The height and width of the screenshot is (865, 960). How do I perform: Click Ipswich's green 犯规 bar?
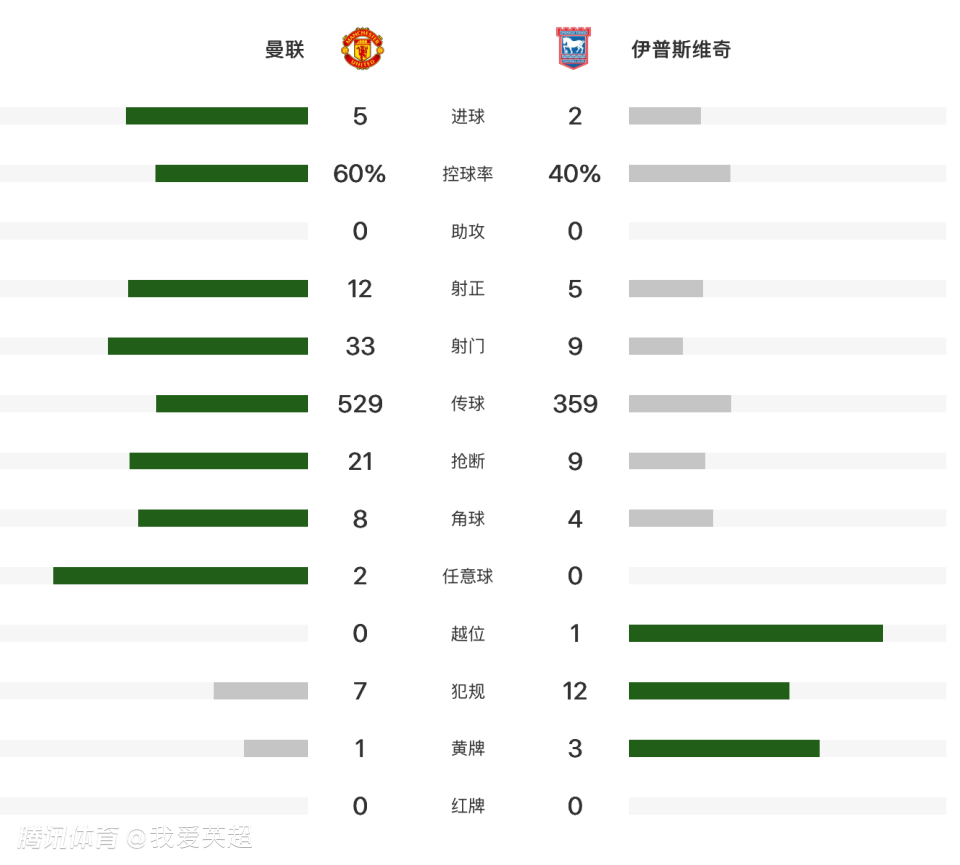tap(709, 691)
